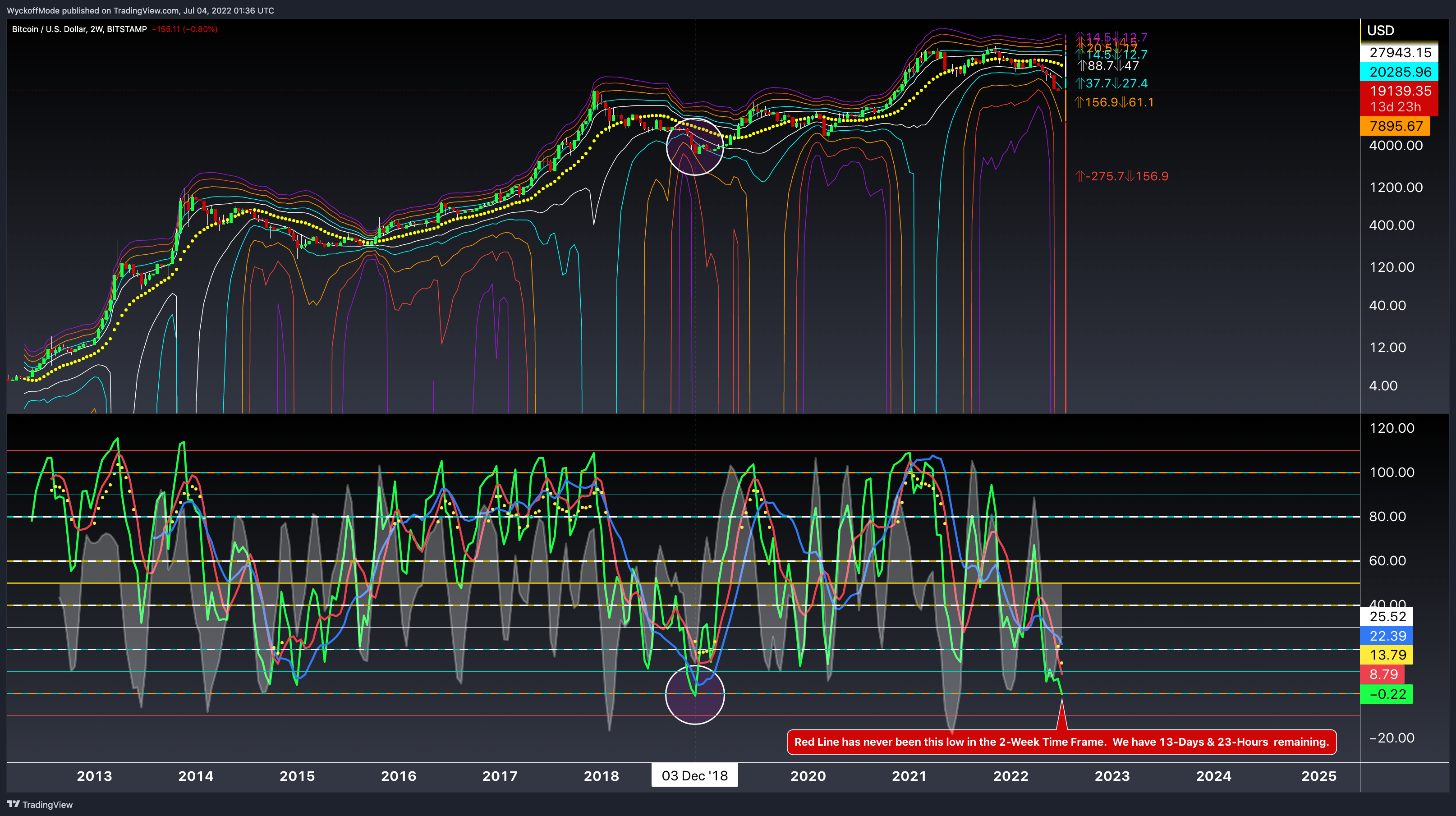Click the cyan 37.7 / 27.4 band label

[x=1111, y=84]
